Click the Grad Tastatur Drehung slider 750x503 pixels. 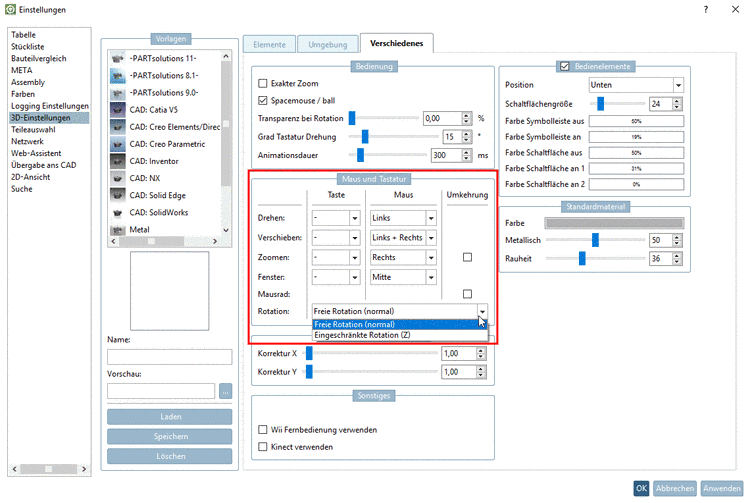[394, 137]
